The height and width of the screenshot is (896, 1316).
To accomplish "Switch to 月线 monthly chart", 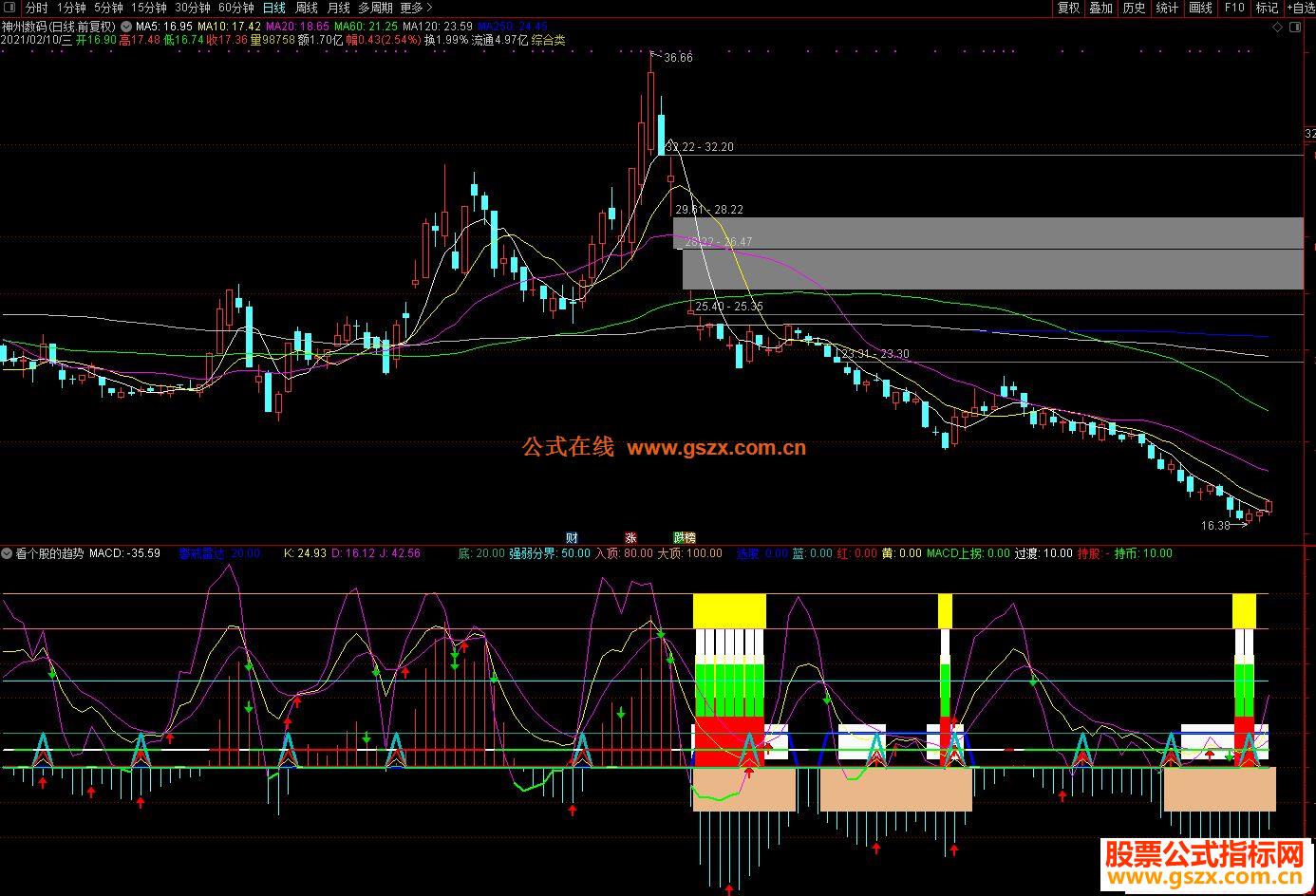I will pos(339,8).
